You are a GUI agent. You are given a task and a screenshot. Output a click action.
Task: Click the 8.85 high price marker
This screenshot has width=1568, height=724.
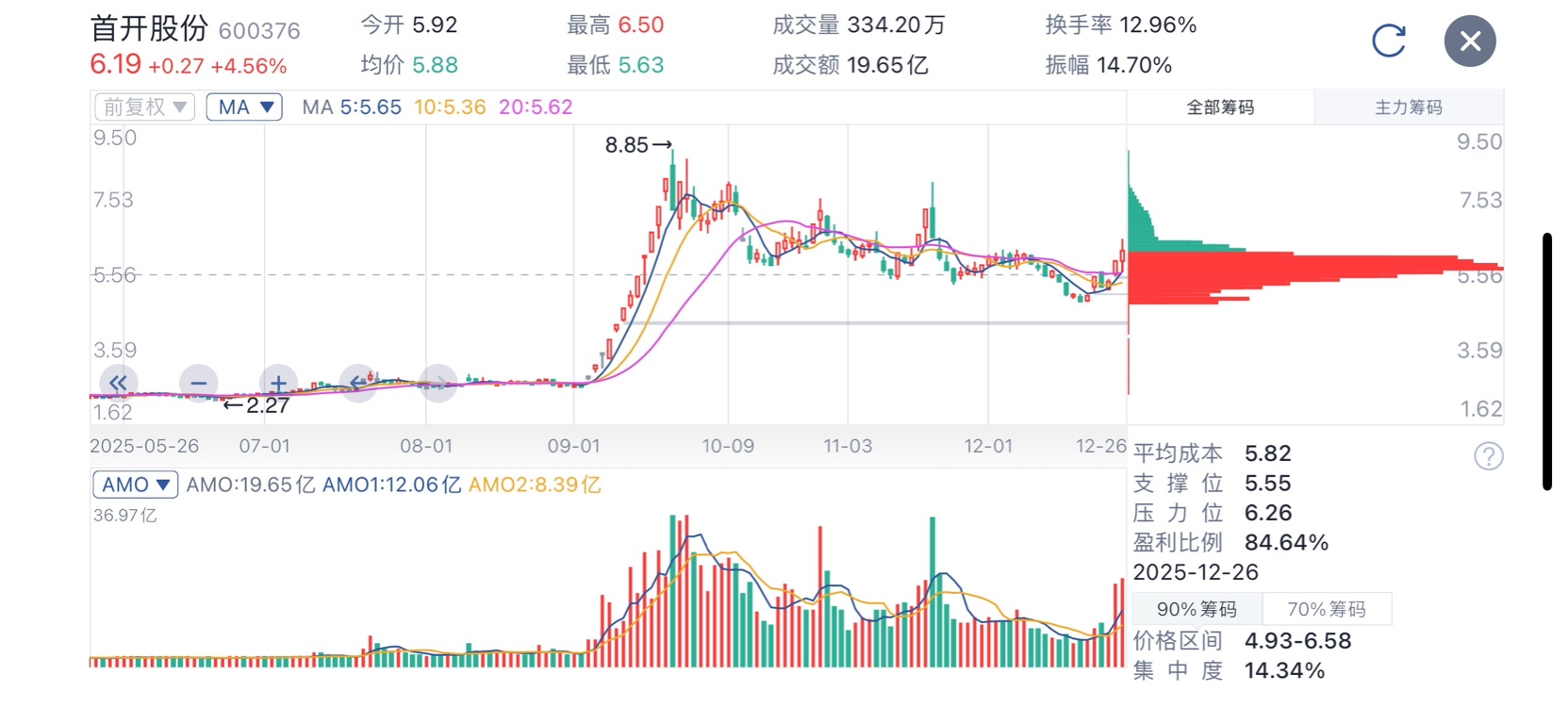coord(637,145)
